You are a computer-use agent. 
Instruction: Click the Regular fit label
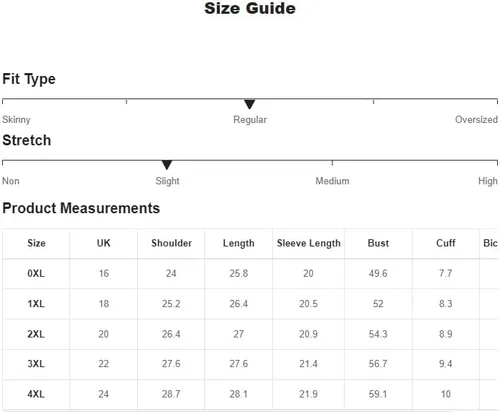[x=250, y=119]
